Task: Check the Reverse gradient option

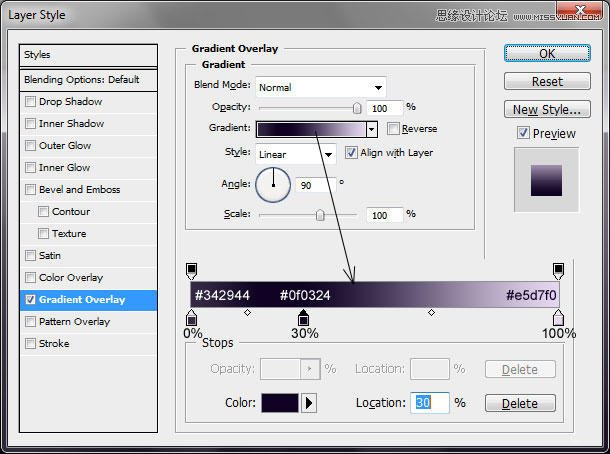Action: click(x=393, y=128)
